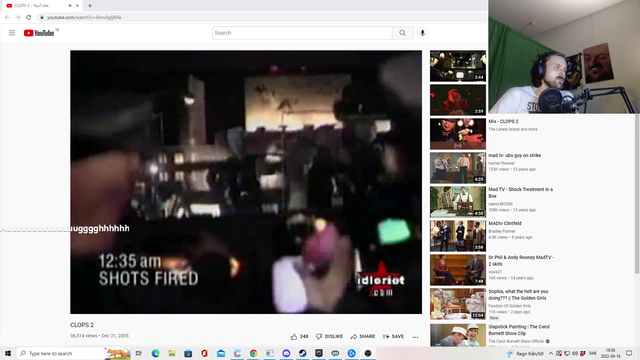Dislike the CLOPS 2 video
Image resolution: width=640 pixels, height=360 pixels.
[x=329, y=336]
